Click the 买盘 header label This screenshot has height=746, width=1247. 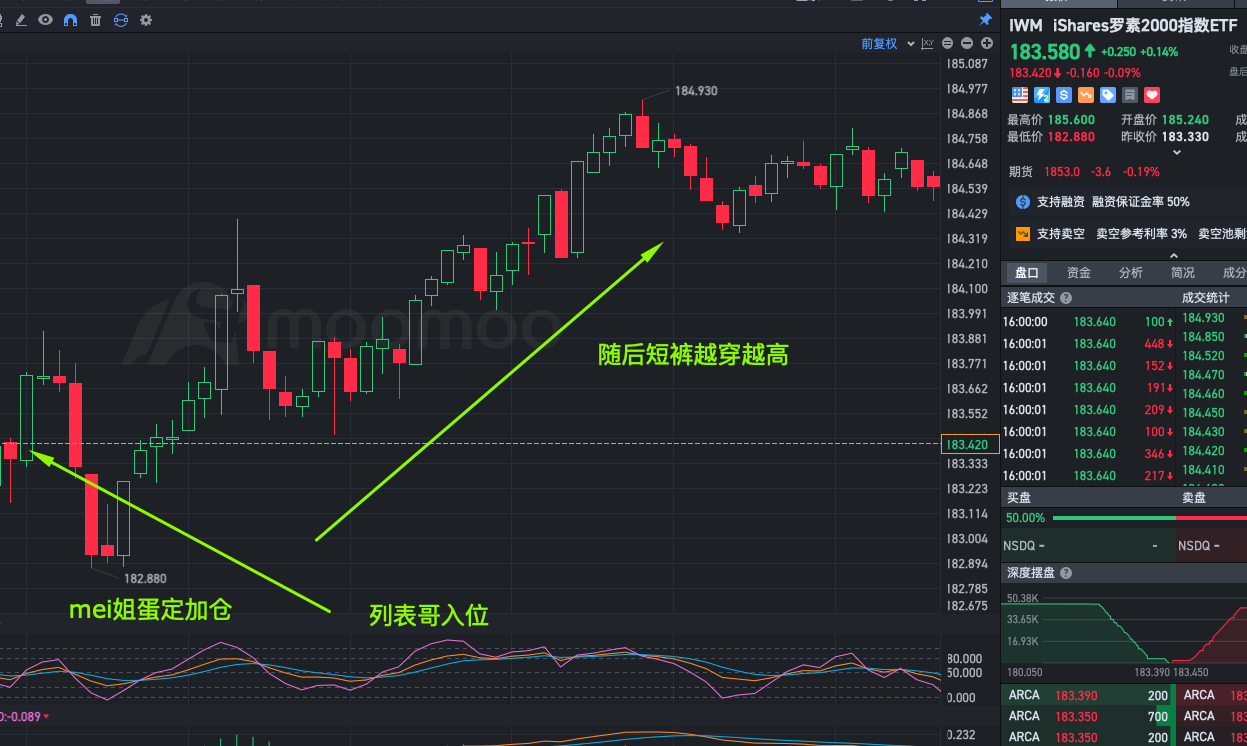(x=1020, y=497)
